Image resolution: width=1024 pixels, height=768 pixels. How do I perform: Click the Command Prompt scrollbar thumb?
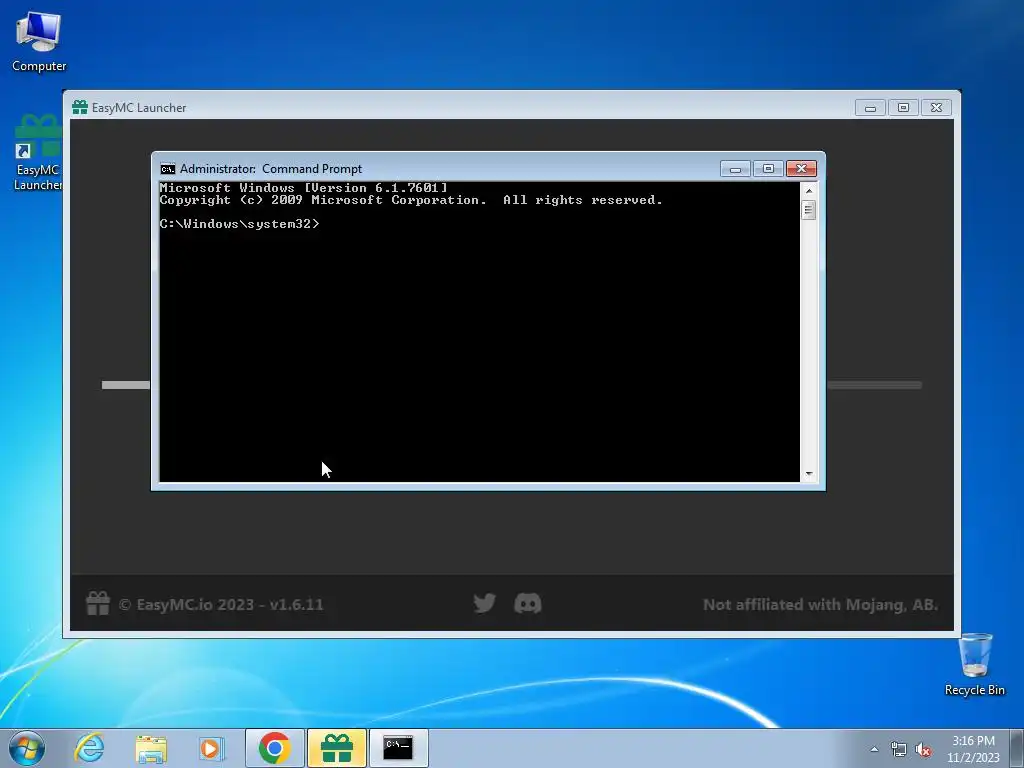[808, 210]
